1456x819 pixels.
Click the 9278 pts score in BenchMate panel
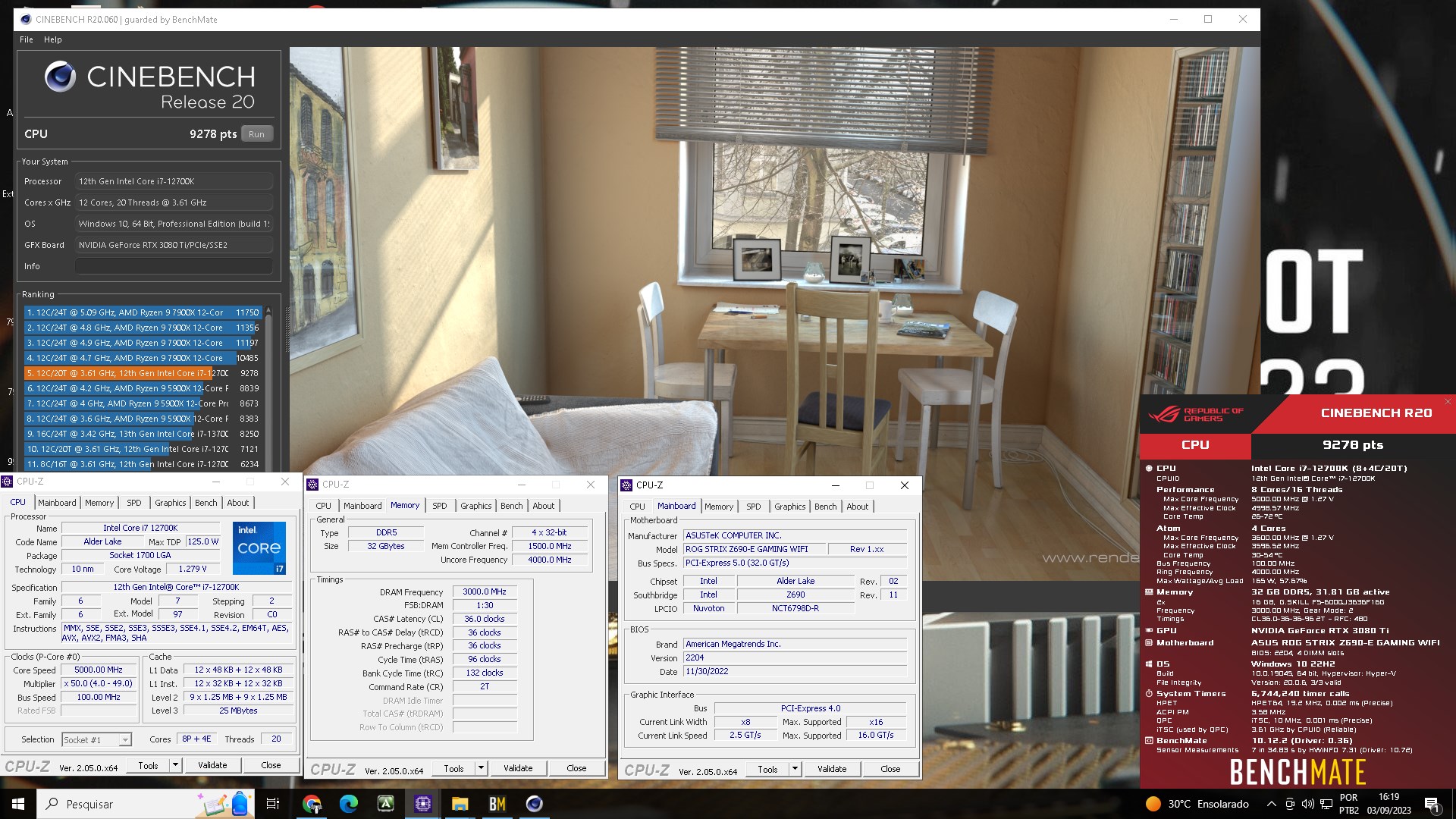(x=1353, y=445)
